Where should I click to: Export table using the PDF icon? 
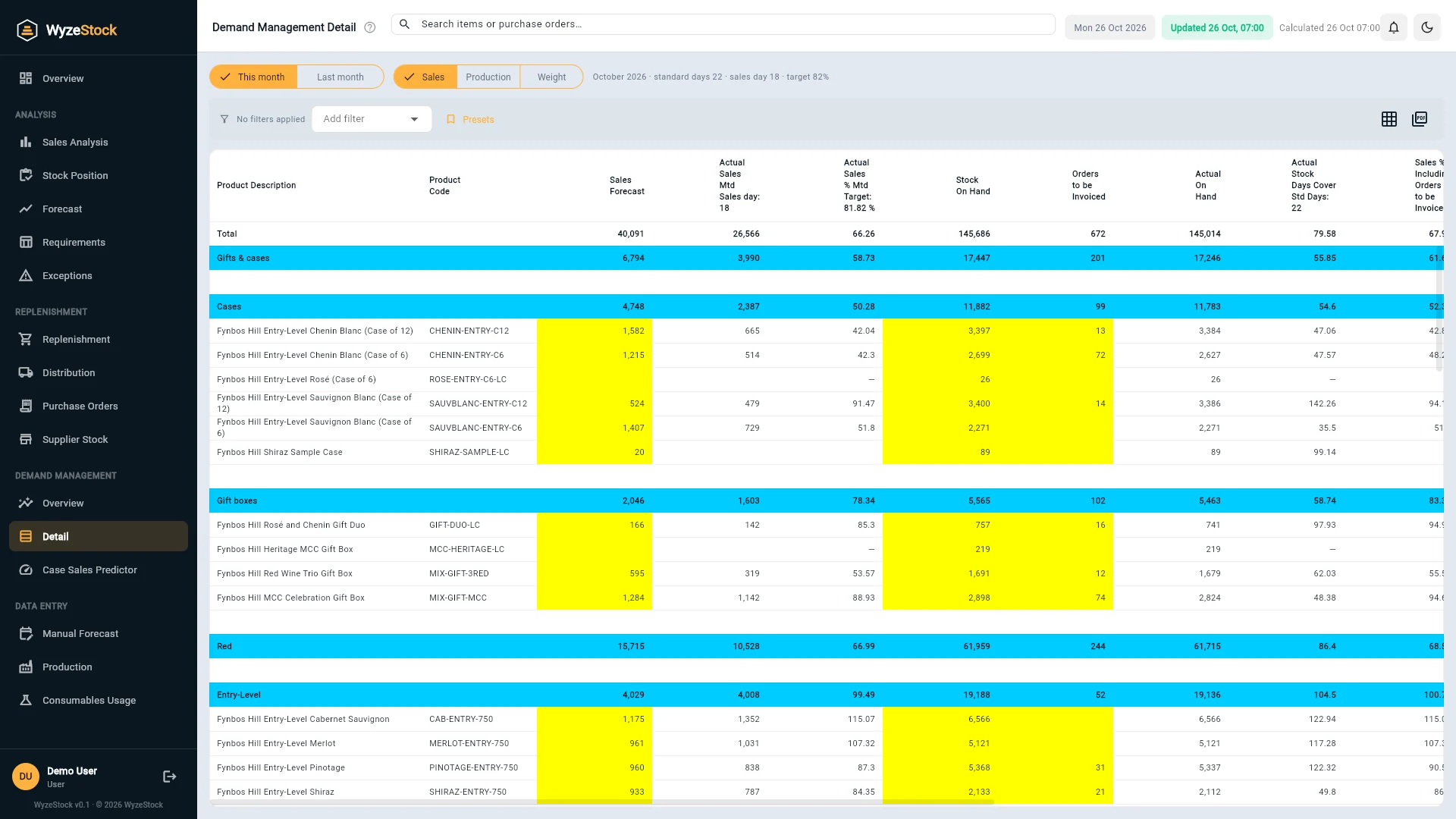[x=1420, y=119]
